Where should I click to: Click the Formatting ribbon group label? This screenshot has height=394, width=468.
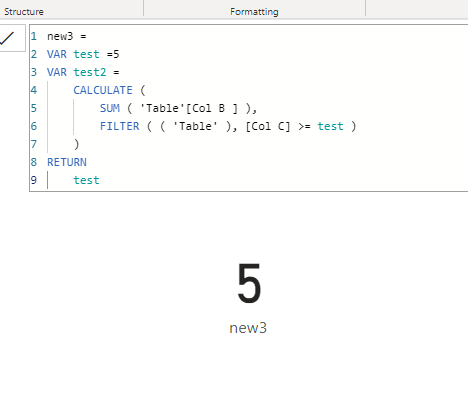point(254,12)
